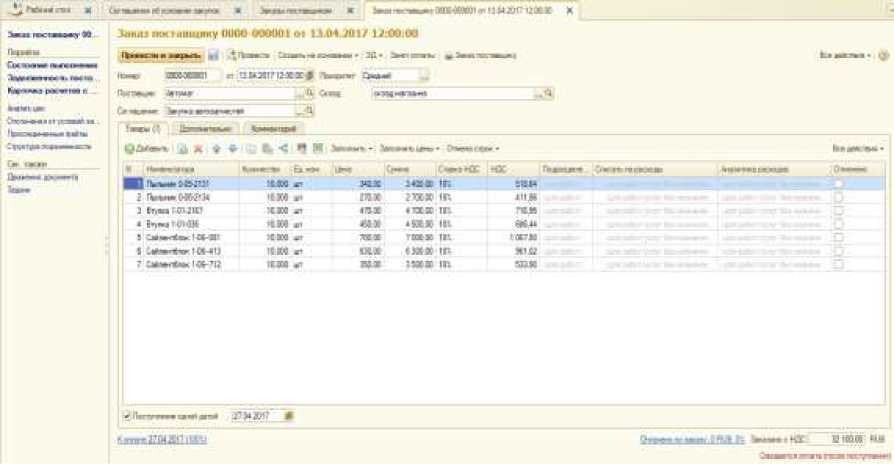Tick Отменено checkbox for Пыльник 0-05-2134 row
Viewport: 894px width, 464px height.
pyautogui.click(x=838, y=197)
